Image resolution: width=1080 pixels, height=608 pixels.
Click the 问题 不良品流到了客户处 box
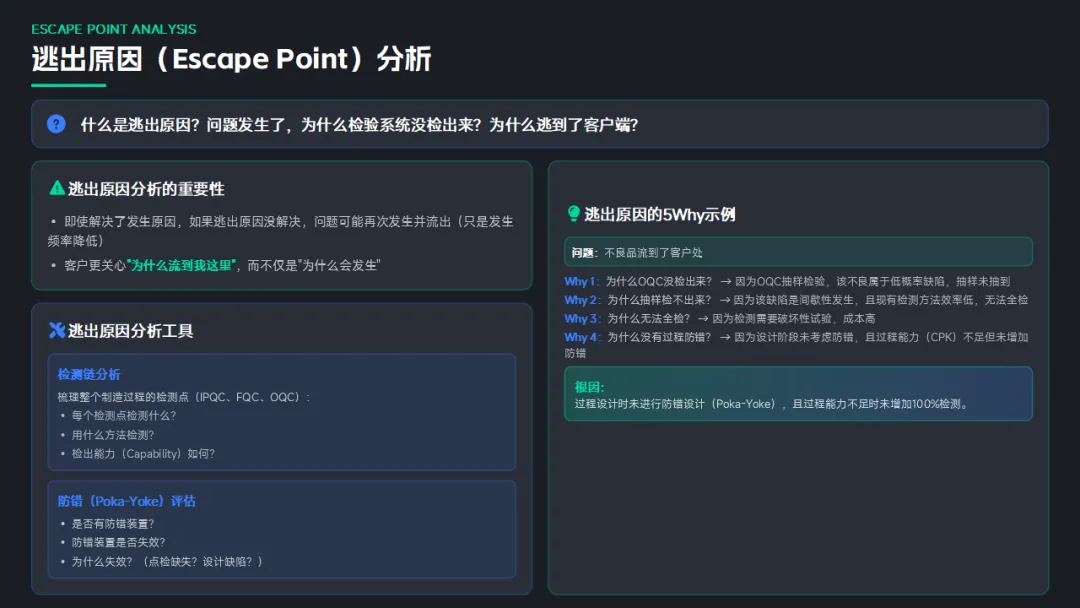click(797, 252)
